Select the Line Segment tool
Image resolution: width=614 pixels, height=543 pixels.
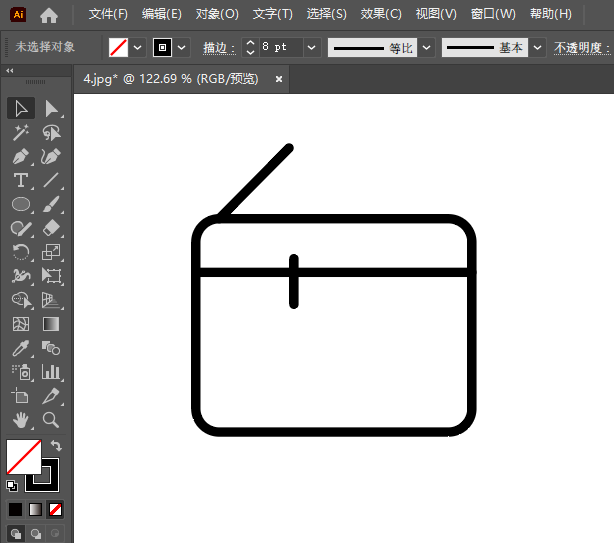[x=51, y=180]
